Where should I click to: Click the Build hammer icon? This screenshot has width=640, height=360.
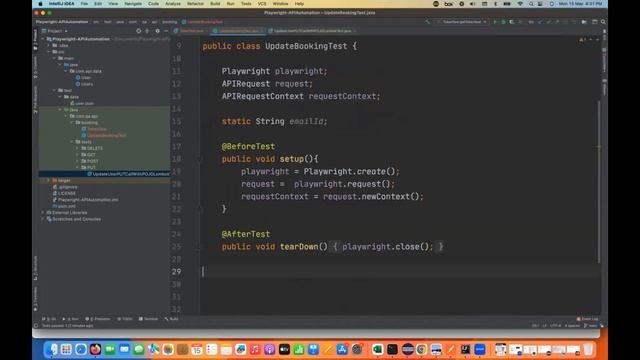(427, 22)
